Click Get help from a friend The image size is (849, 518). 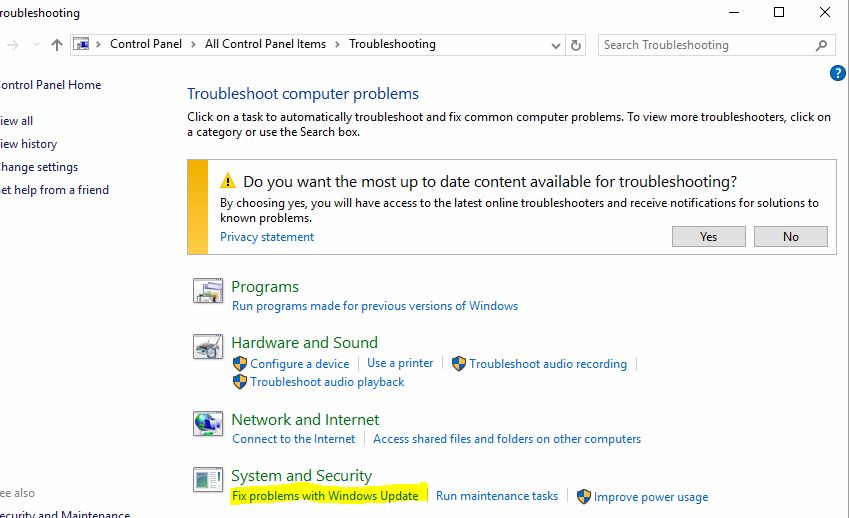54,190
